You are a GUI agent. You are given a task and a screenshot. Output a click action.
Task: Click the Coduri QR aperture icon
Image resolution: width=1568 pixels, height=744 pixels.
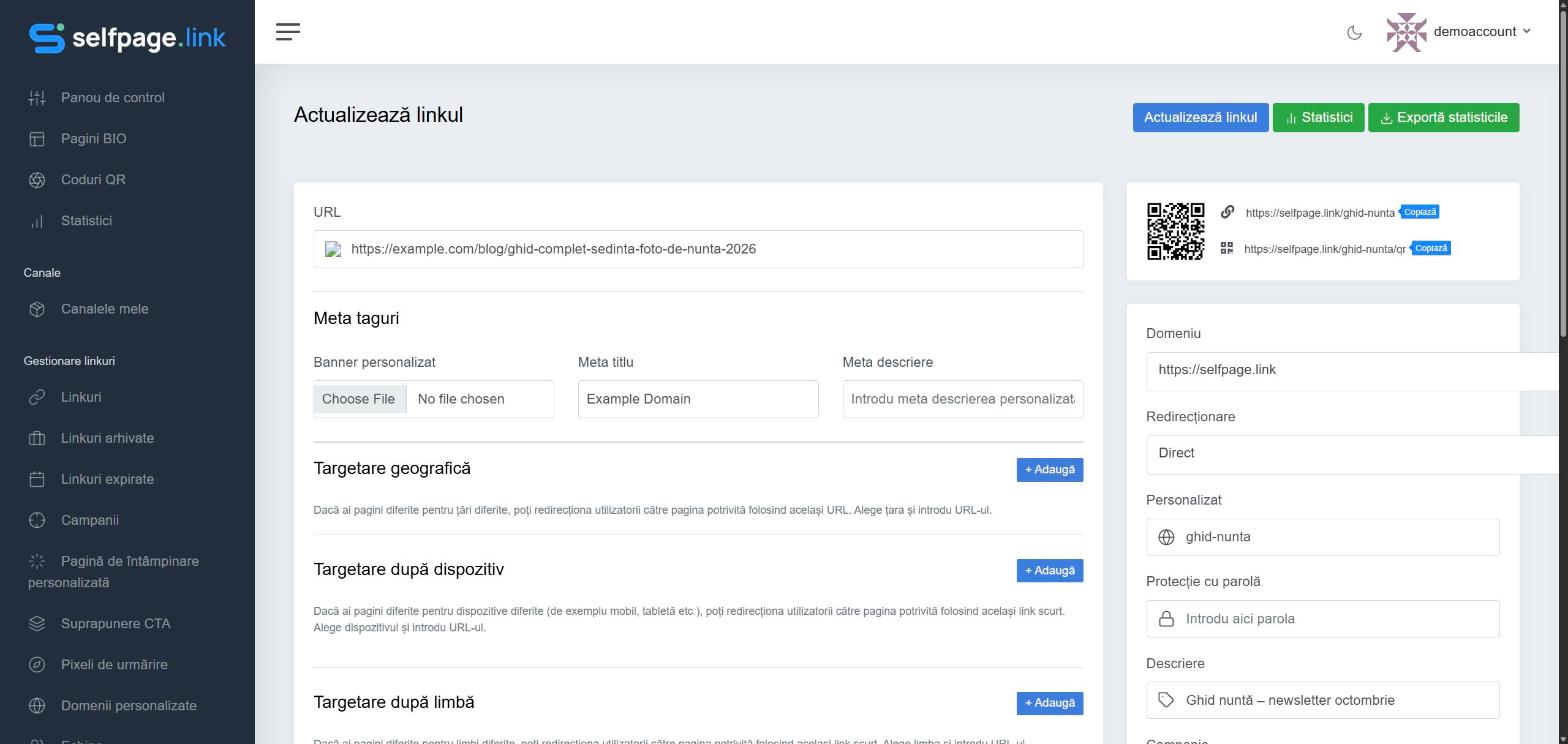pos(37,180)
